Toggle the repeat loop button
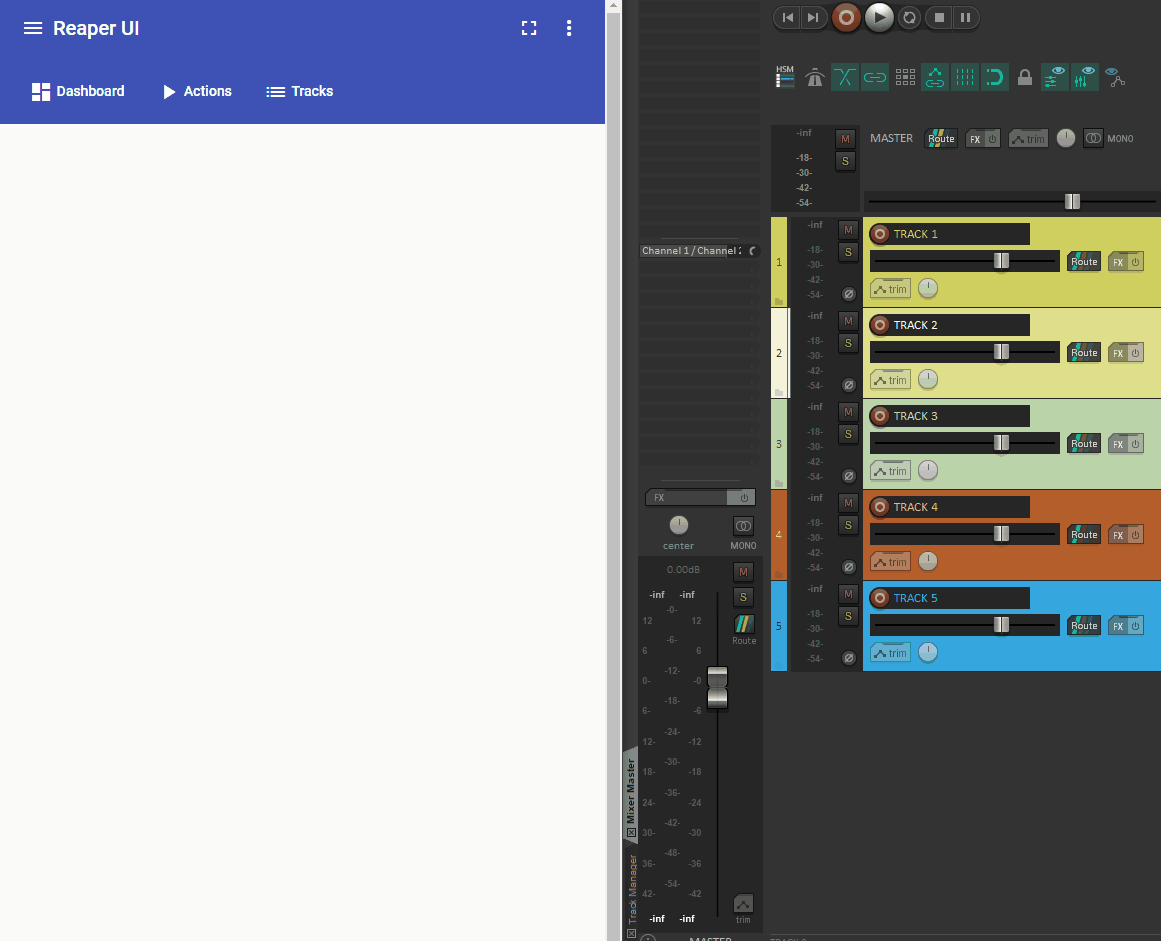 (909, 17)
